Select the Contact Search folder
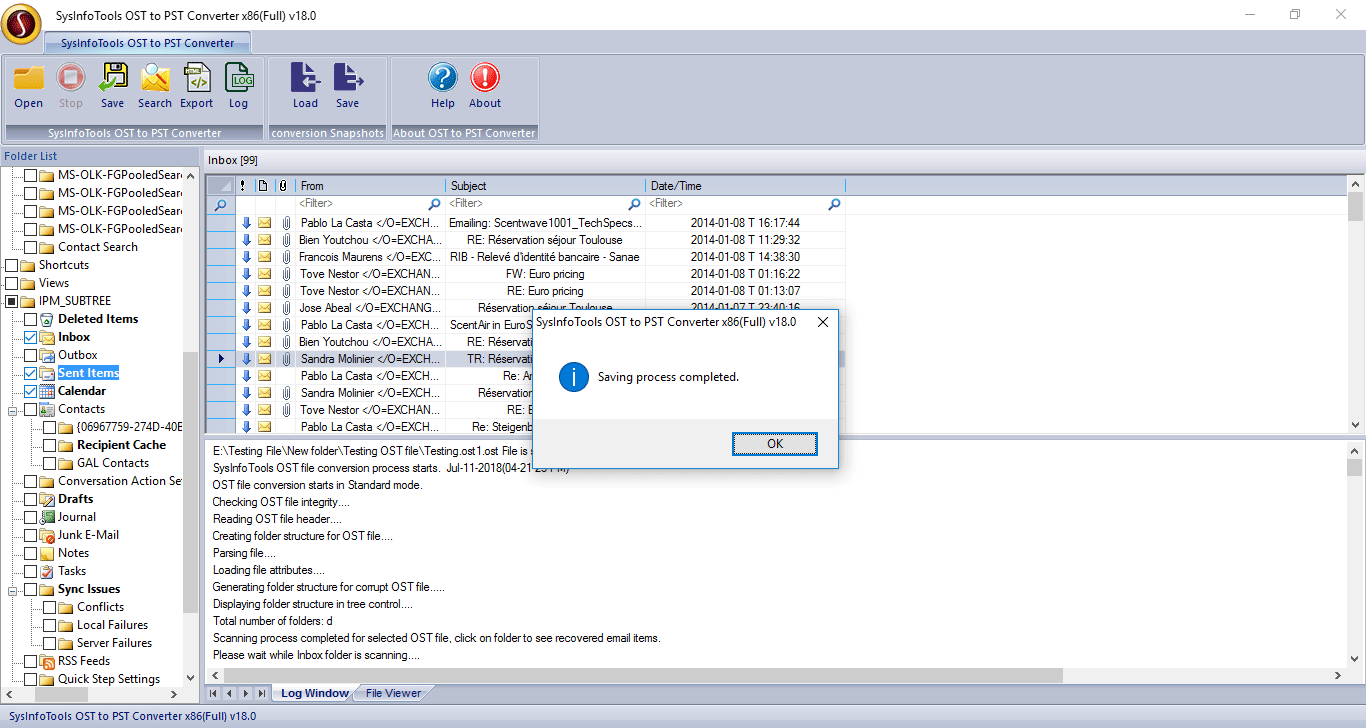Image resolution: width=1366 pixels, height=728 pixels. point(98,247)
